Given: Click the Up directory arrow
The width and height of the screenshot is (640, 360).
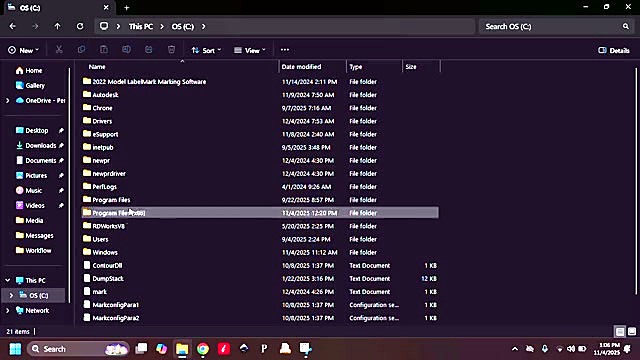Looking at the screenshot, I should tap(58, 26).
